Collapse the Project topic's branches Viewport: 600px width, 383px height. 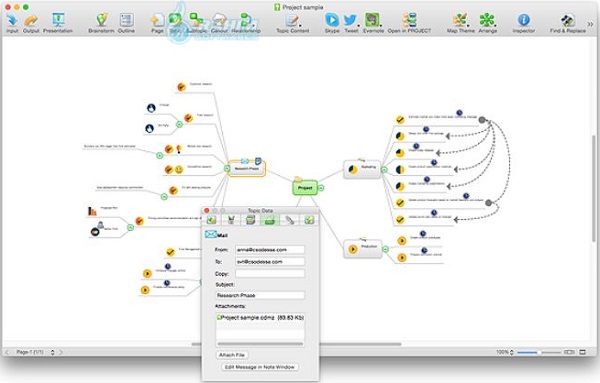pyautogui.click(x=321, y=188)
